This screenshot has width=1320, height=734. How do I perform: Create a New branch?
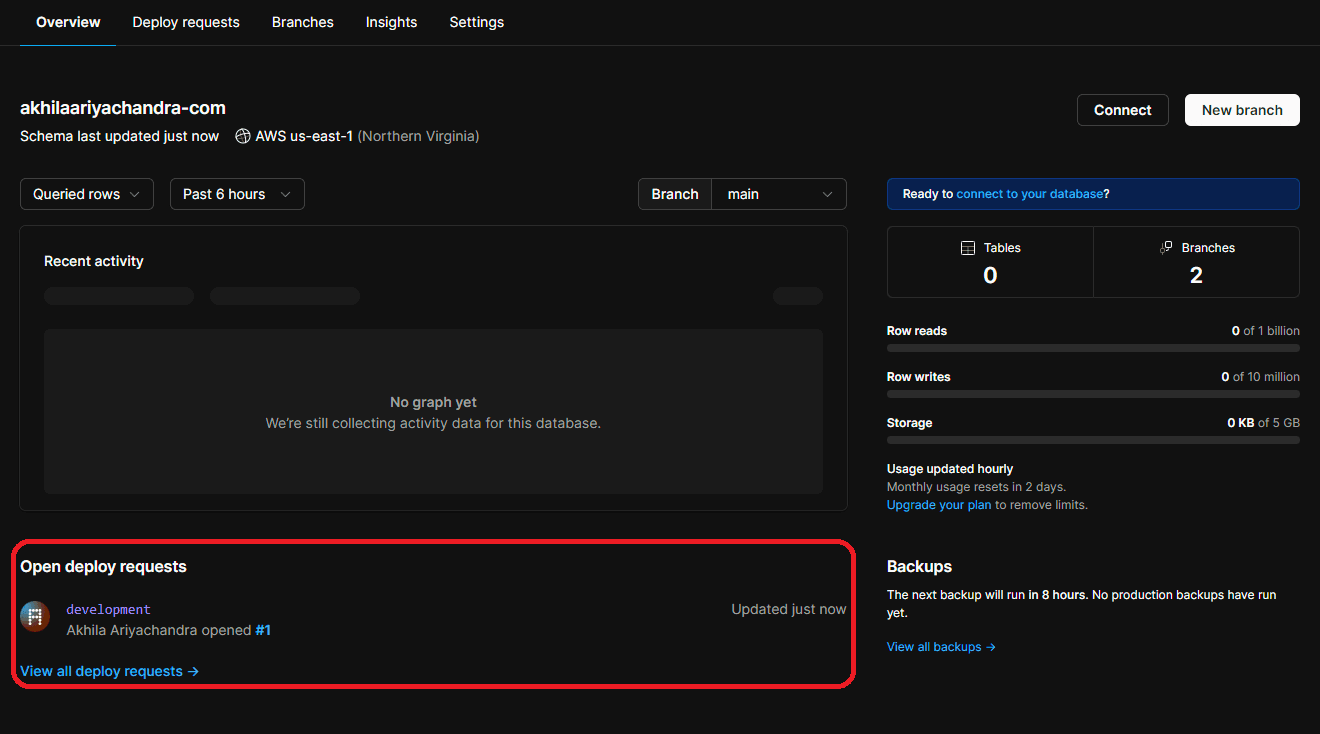click(x=1242, y=110)
